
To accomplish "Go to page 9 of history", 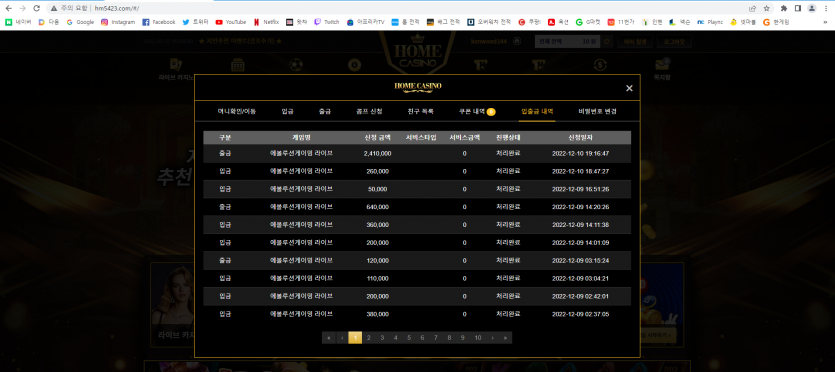I will click(463, 338).
